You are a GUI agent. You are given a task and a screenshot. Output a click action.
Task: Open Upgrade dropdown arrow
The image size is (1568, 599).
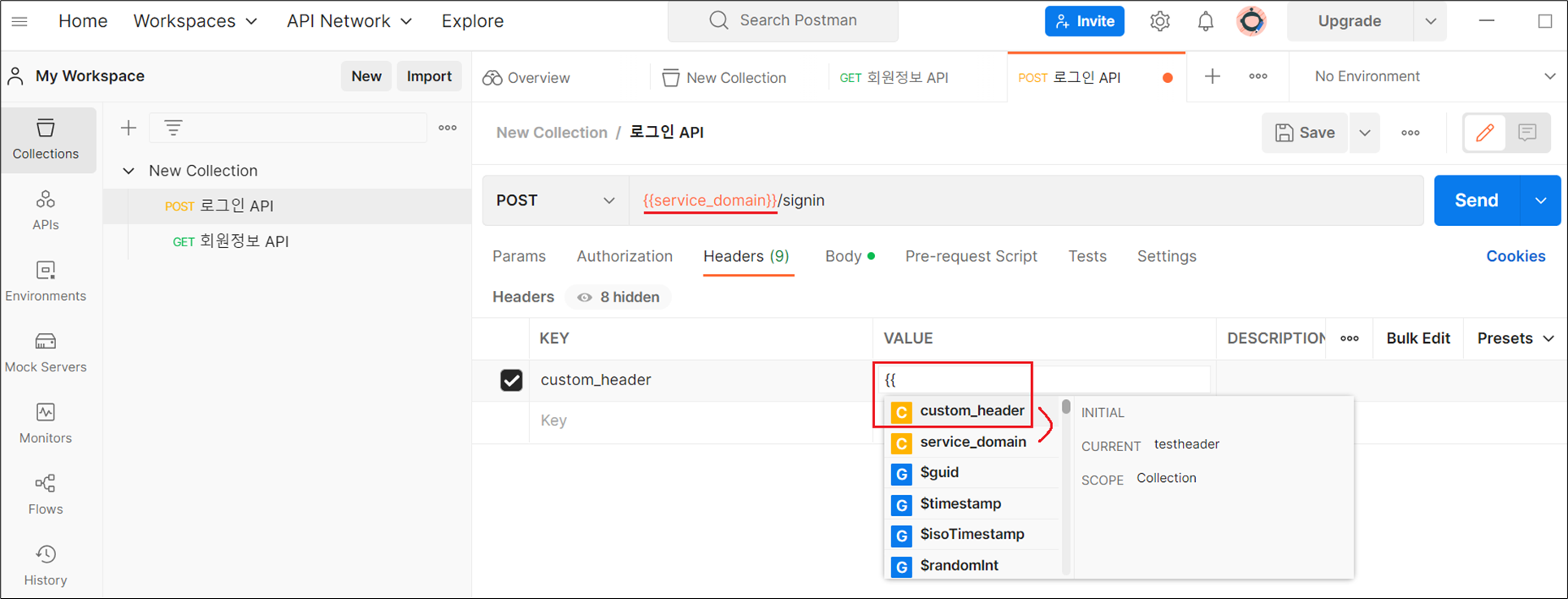1431,21
